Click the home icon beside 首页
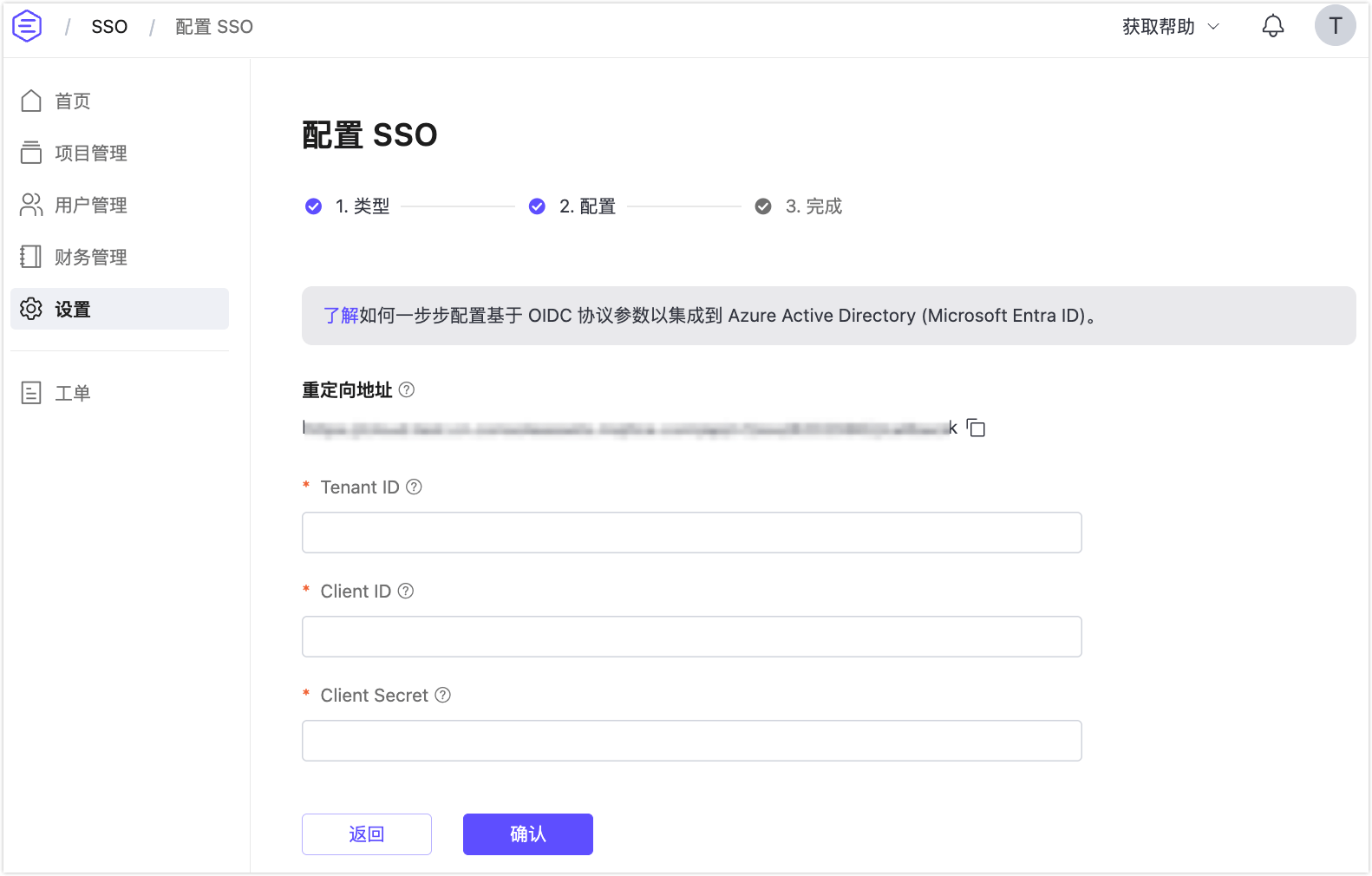This screenshot has height=876, width=1372. coord(31,101)
